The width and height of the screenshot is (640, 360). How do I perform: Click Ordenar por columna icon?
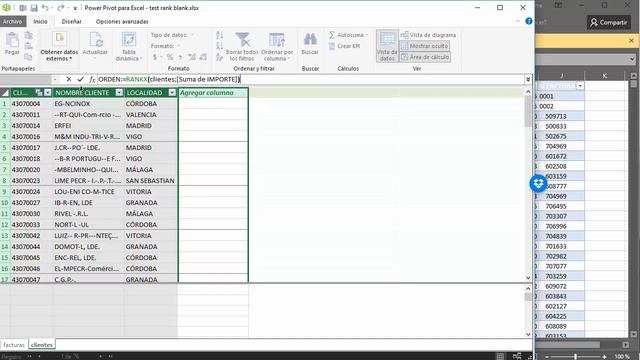(x=277, y=40)
